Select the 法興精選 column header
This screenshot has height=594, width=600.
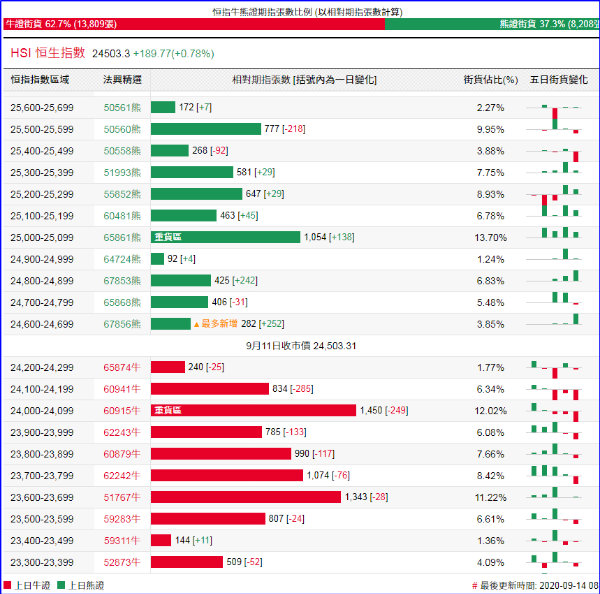click(x=122, y=80)
